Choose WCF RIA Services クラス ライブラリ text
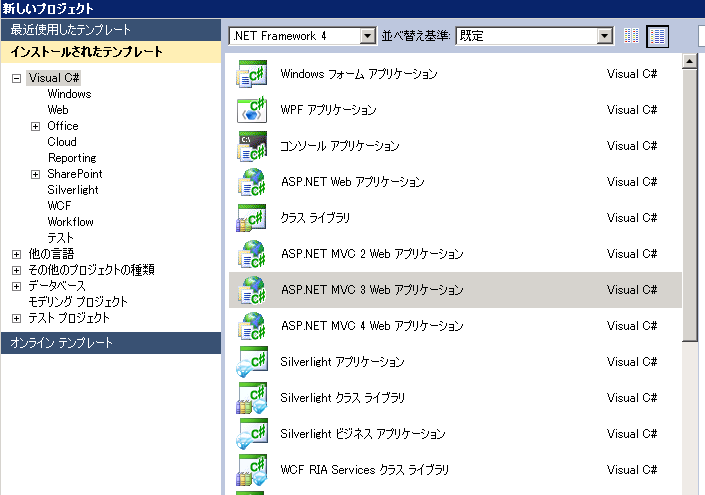 pos(365,469)
